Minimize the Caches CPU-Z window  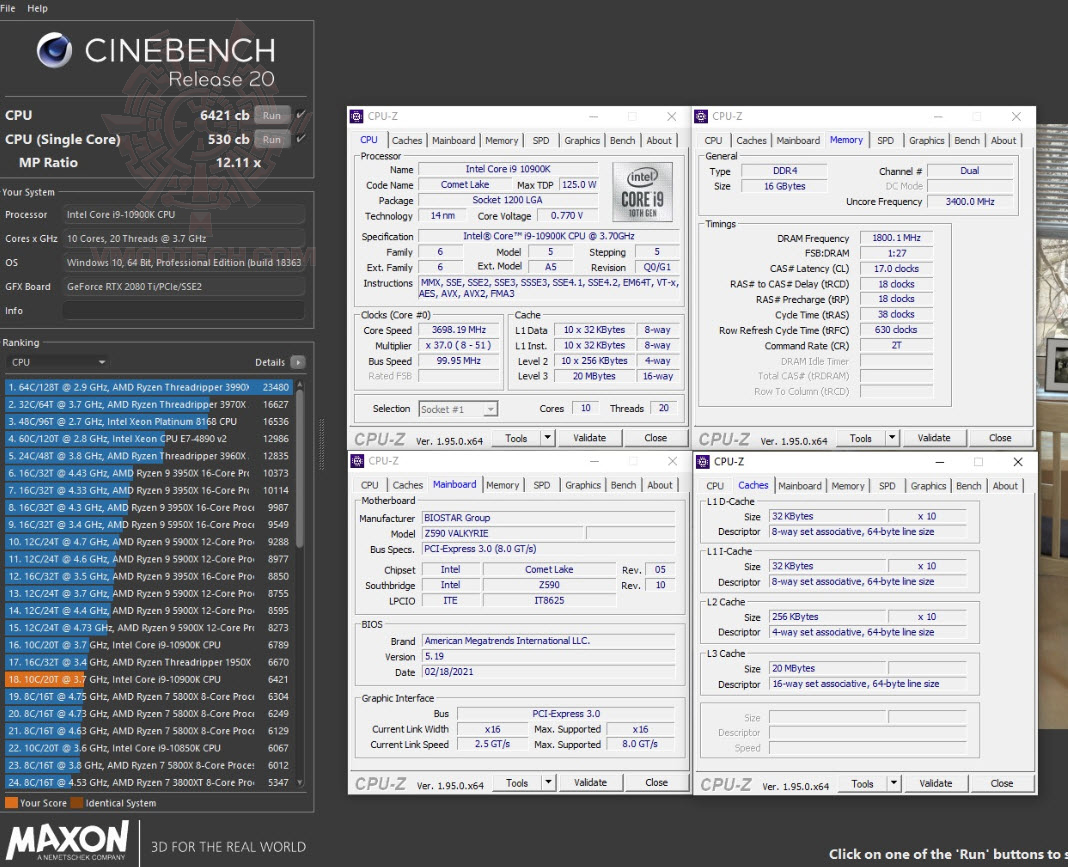tap(939, 462)
